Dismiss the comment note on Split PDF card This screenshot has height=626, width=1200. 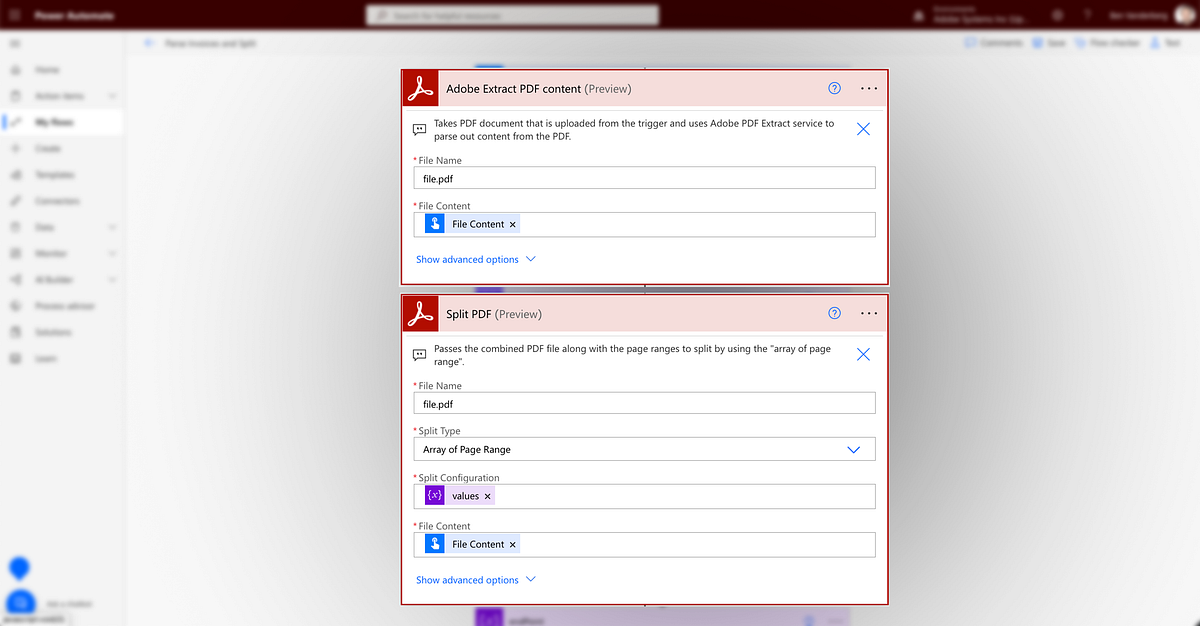coord(864,354)
